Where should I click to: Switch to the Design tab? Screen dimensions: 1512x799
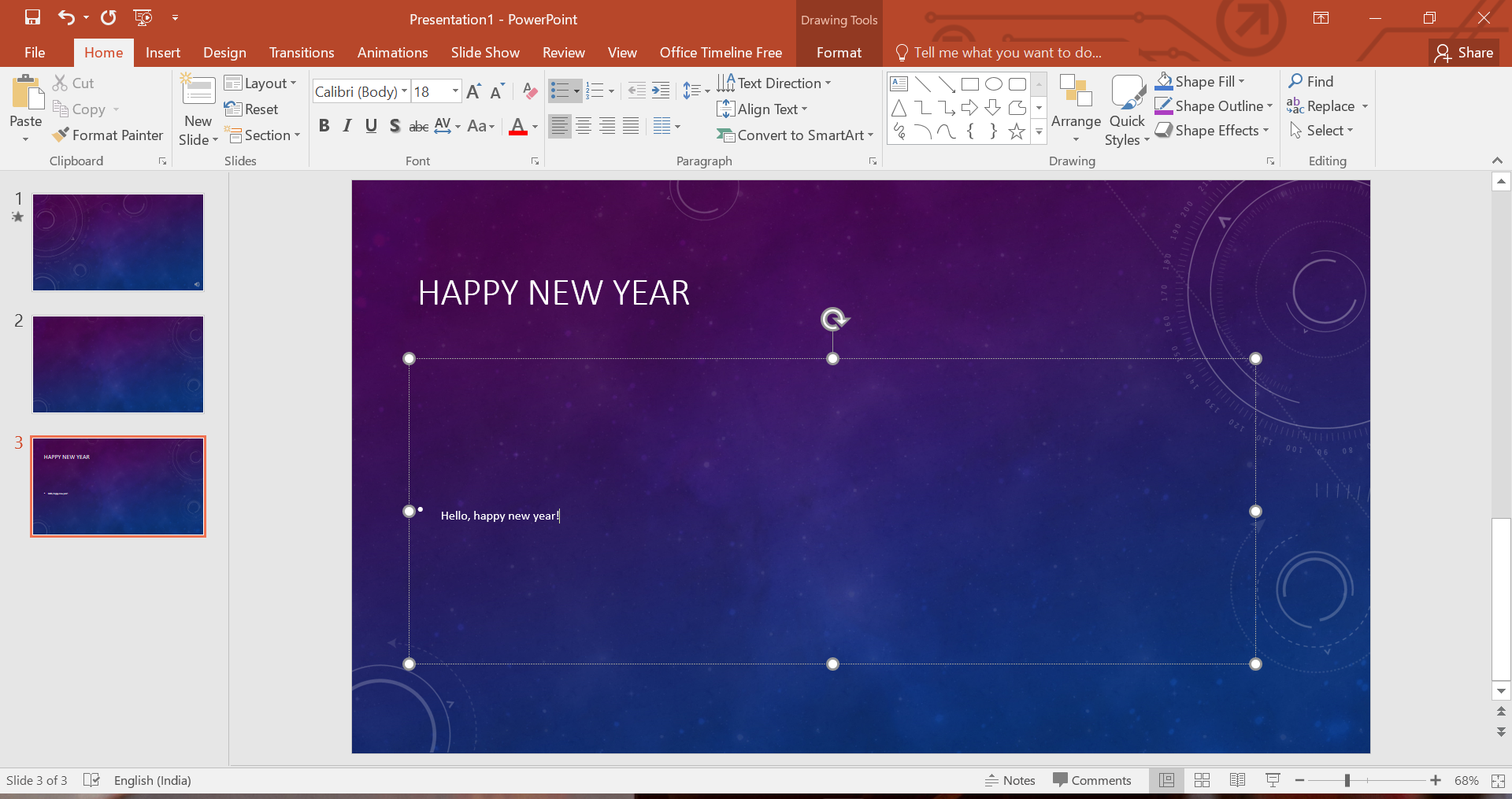224,53
